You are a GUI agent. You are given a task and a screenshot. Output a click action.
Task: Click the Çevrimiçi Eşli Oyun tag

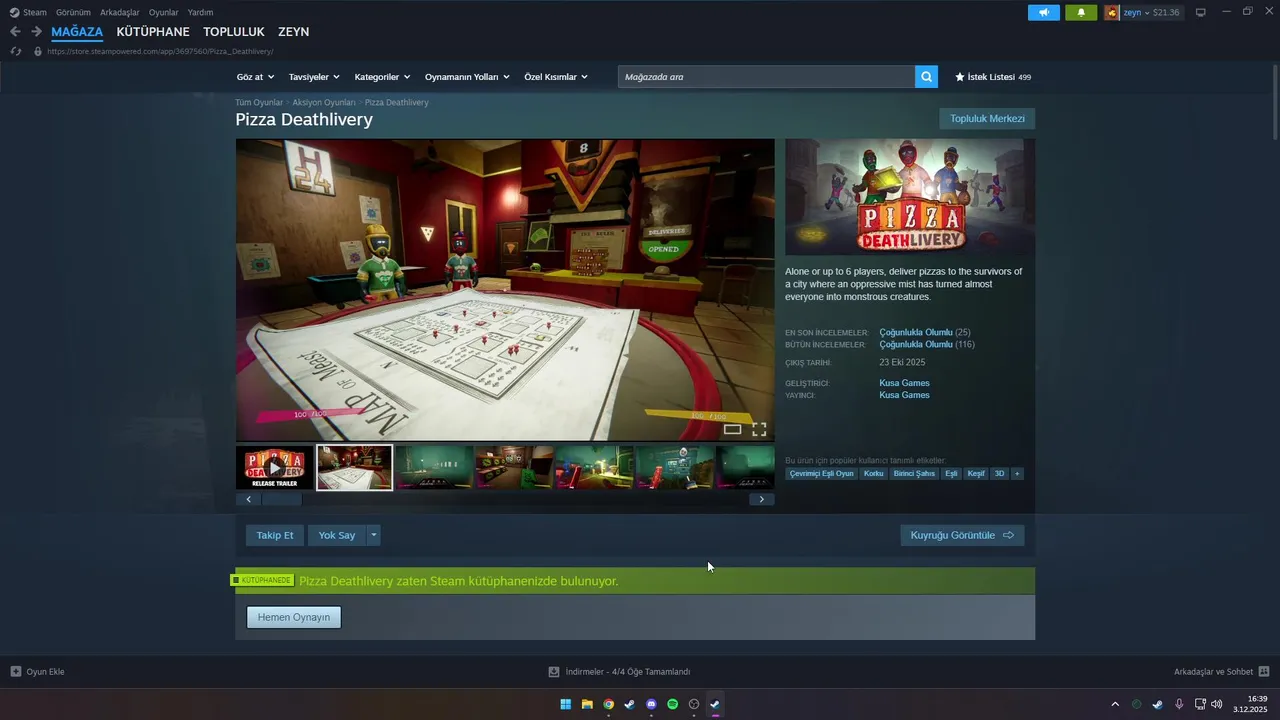pyautogui.click(x=822, y=474)
